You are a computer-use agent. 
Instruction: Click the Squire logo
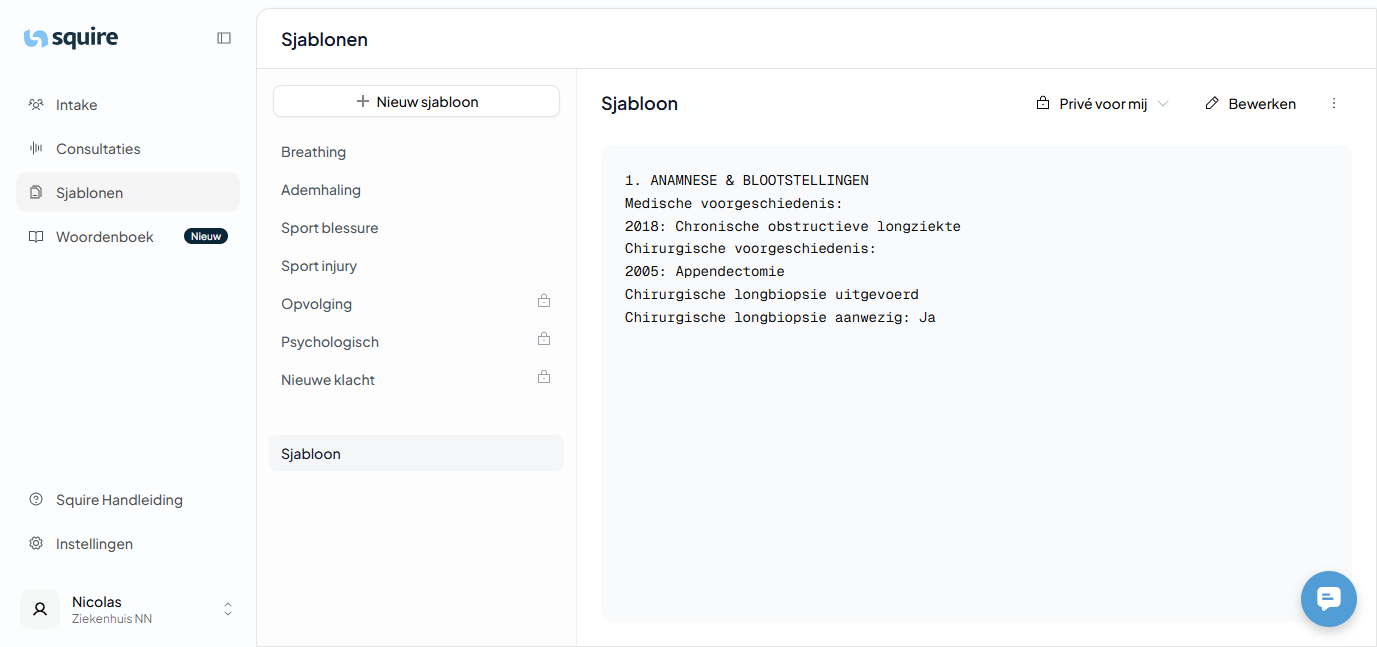coord(71,38)
